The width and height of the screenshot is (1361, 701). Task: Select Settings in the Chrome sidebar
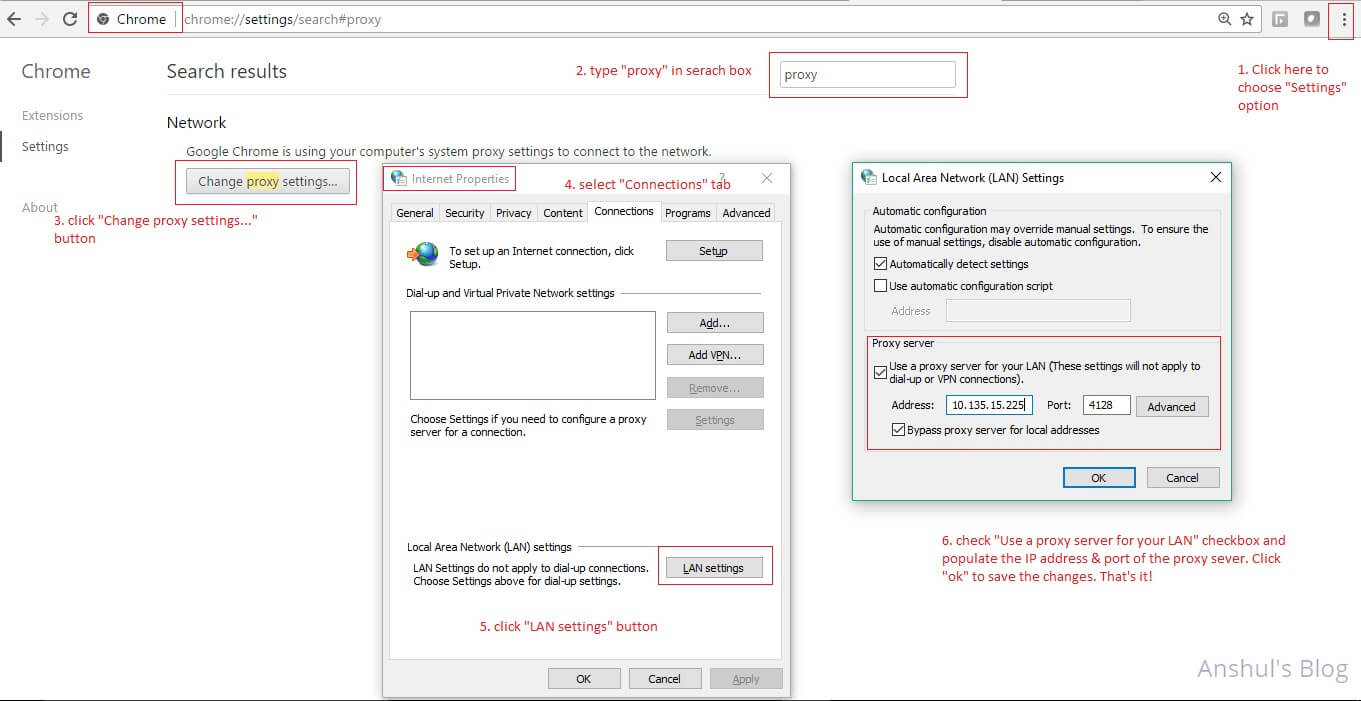[45, 146]
